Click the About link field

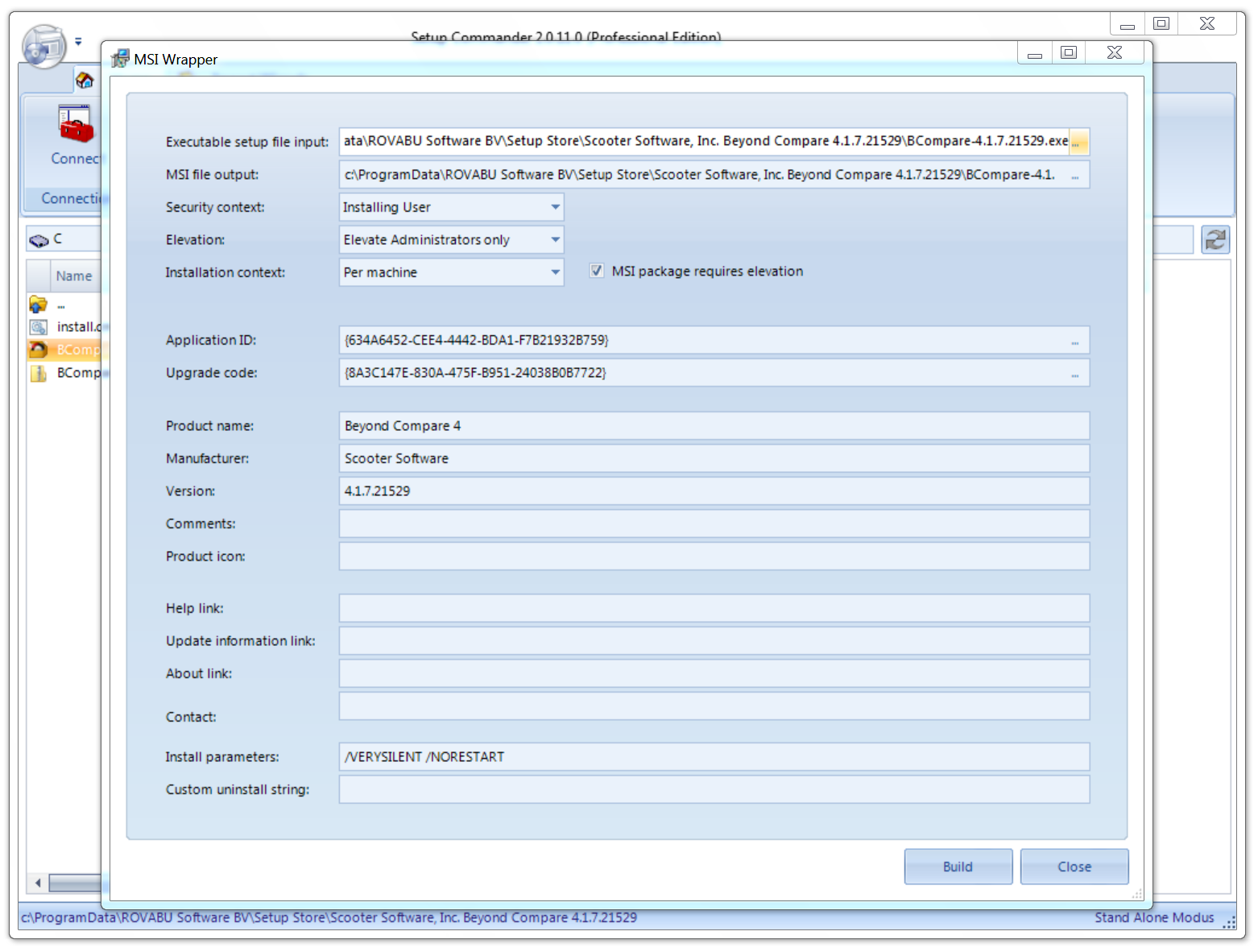[714, 673]
